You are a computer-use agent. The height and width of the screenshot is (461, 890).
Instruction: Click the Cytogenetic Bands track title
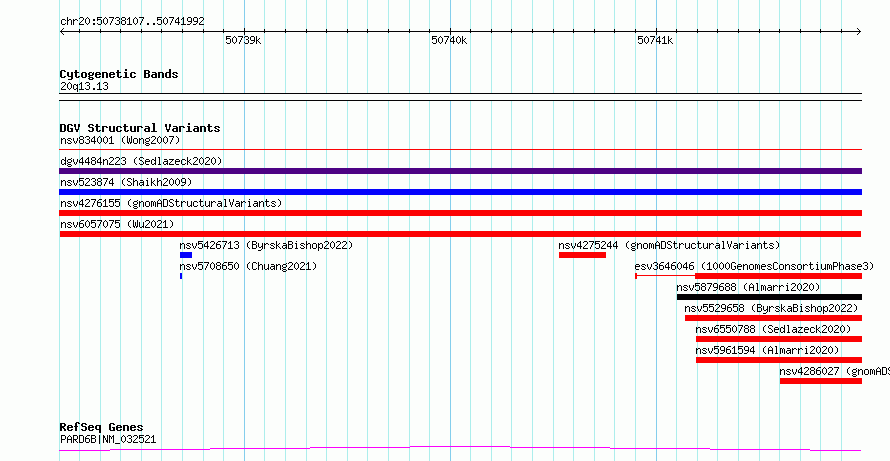click(x=119, y=74)
